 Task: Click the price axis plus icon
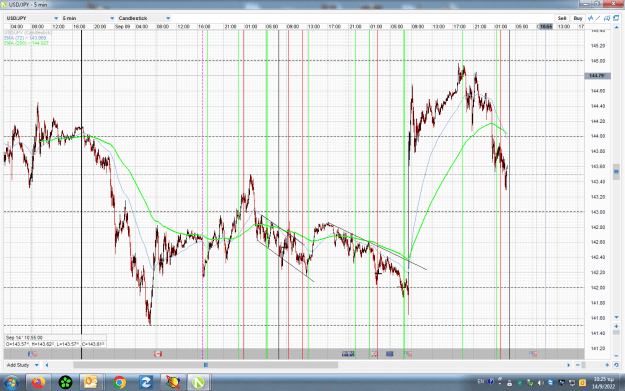pyautogui.click(x=616, y=326)
